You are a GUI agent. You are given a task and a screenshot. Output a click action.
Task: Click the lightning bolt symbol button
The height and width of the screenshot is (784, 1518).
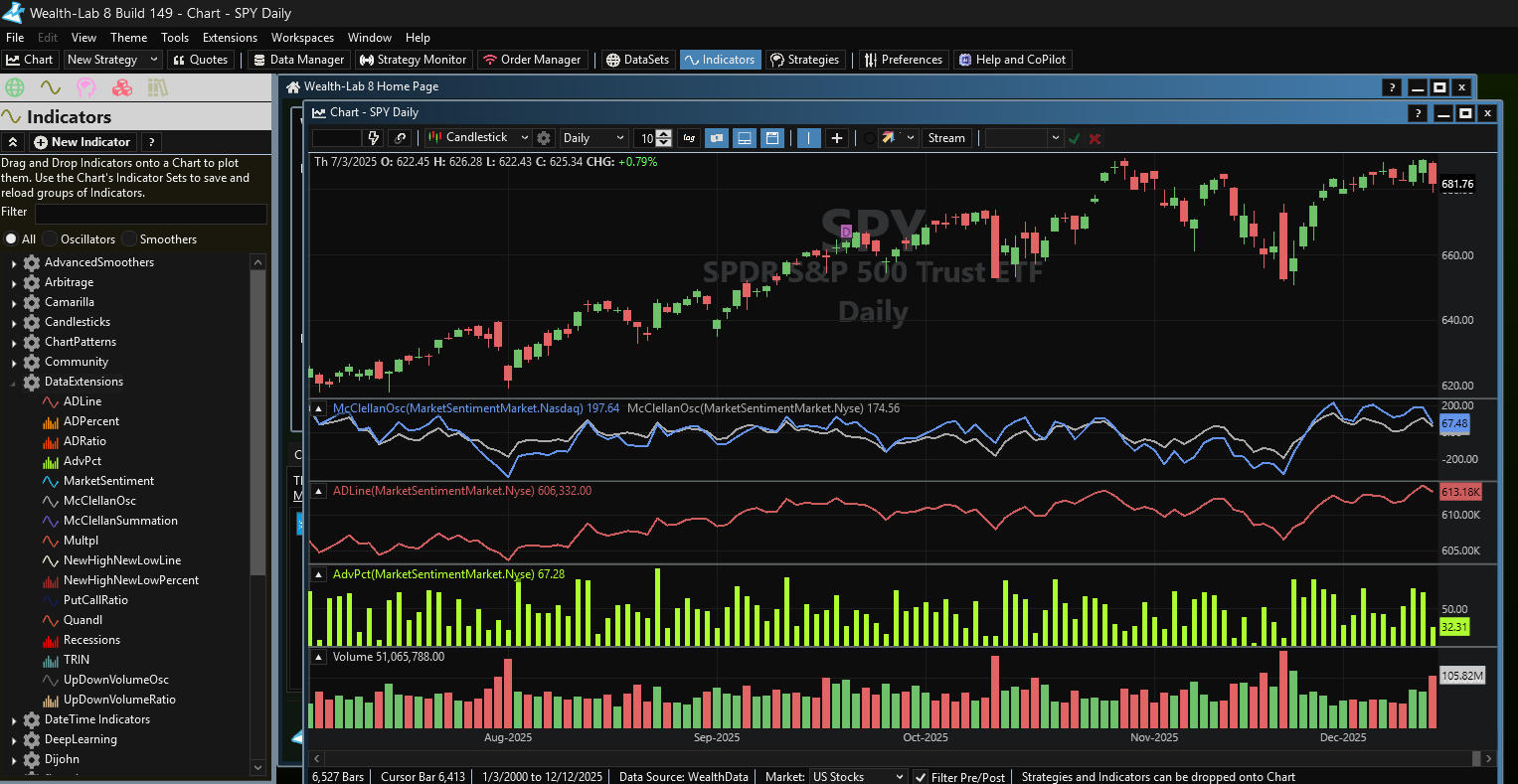[374, 138]
